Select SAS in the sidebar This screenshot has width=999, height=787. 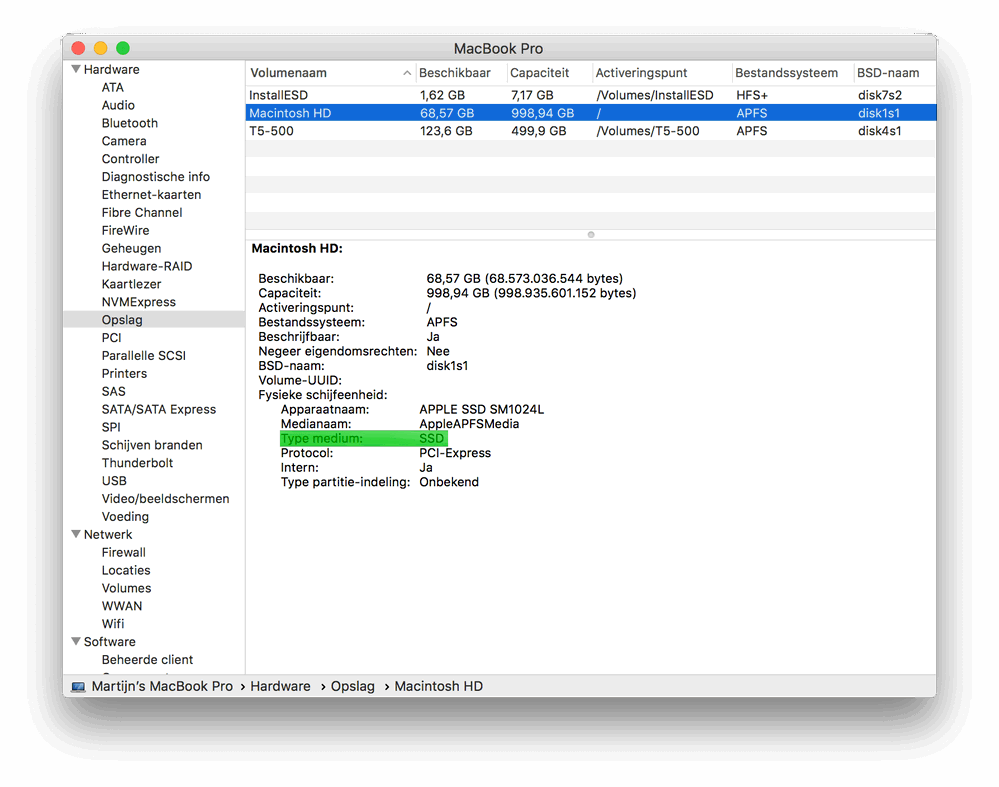(113, 391)
